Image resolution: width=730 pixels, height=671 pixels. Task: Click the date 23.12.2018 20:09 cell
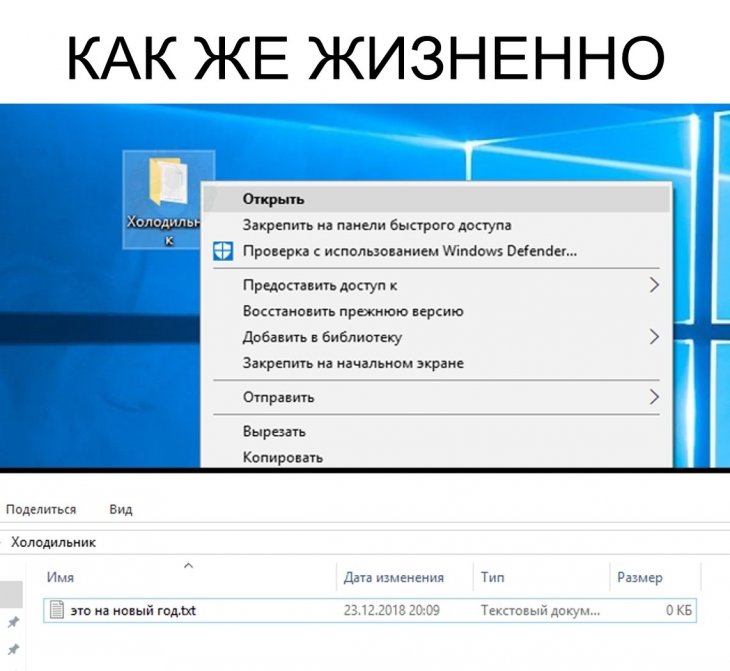pyautogui.click(x=392, y=610)
